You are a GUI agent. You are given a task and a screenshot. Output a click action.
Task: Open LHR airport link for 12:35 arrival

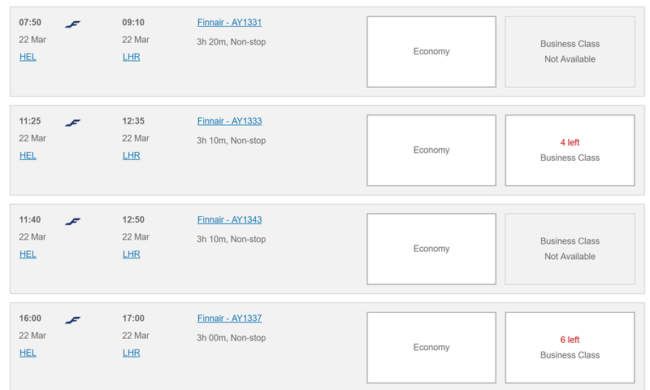tap(131, 156)
